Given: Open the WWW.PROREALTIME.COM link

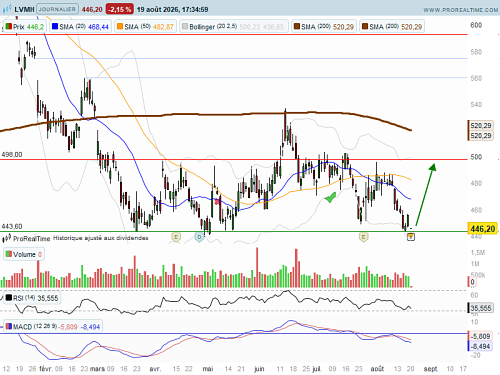Looking at the screenshot, I should [x=461, y=10].
